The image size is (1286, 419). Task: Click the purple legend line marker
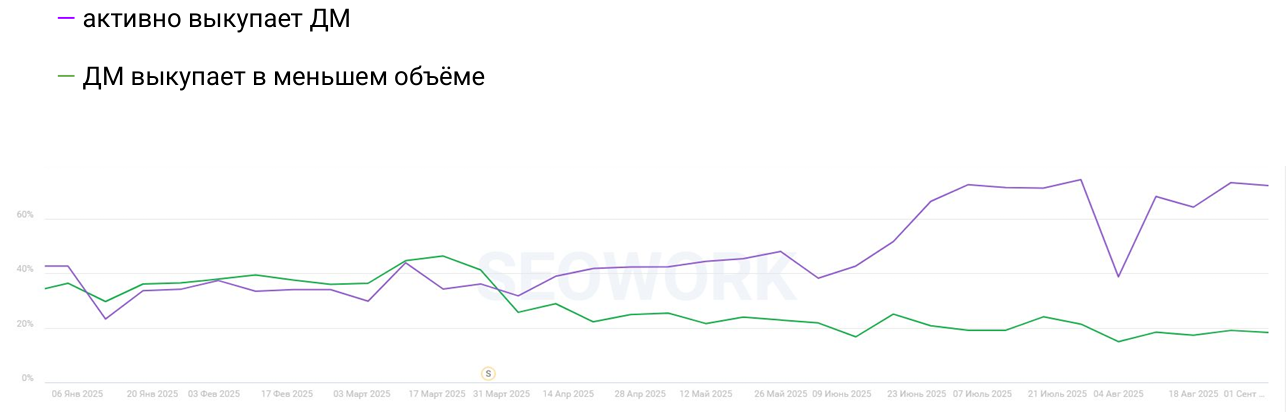(67, 18)
